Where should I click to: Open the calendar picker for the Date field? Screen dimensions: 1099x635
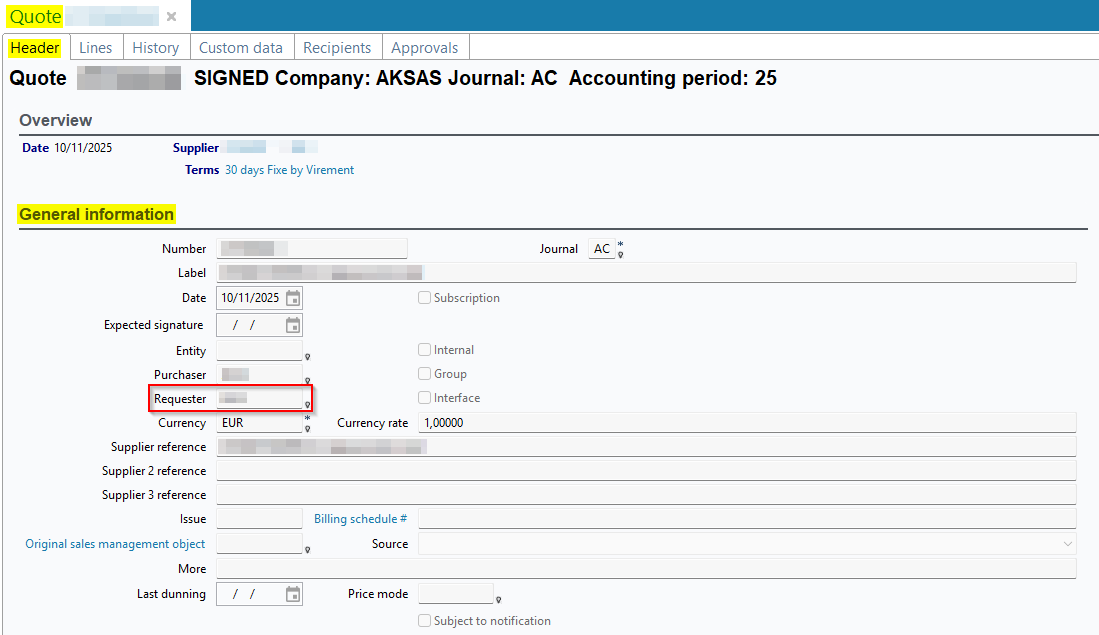pos(292,298)
